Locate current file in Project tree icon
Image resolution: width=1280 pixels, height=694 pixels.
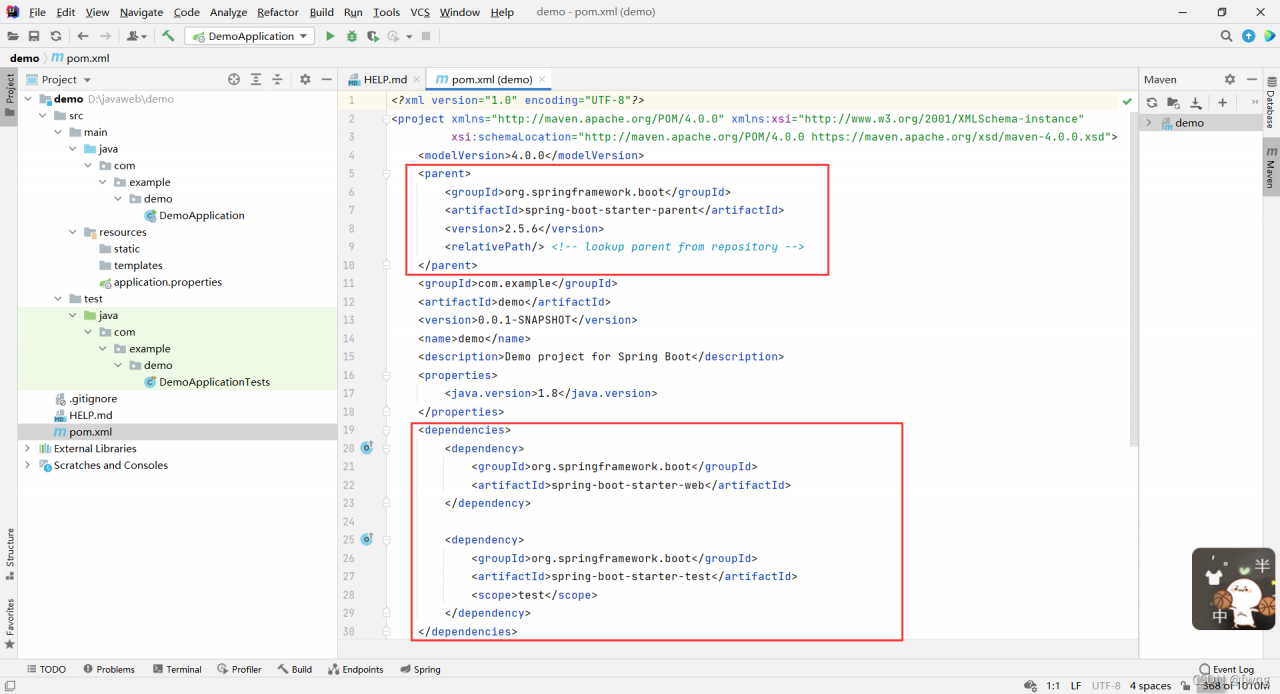tap(234, 79)
